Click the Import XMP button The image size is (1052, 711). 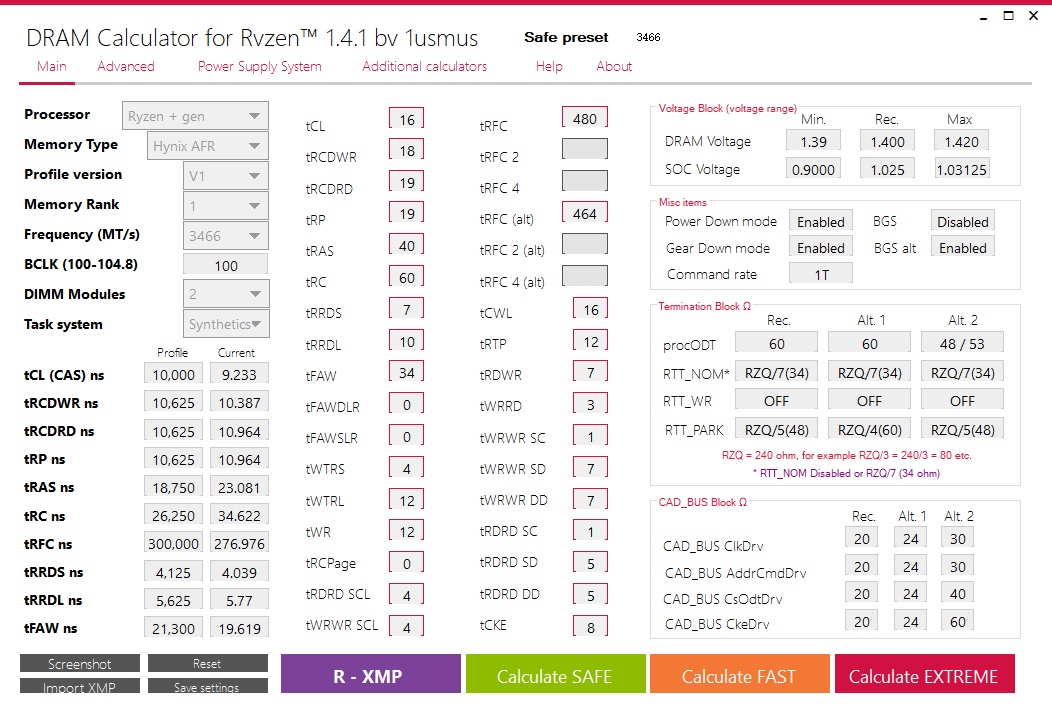(x=80, y=687)
